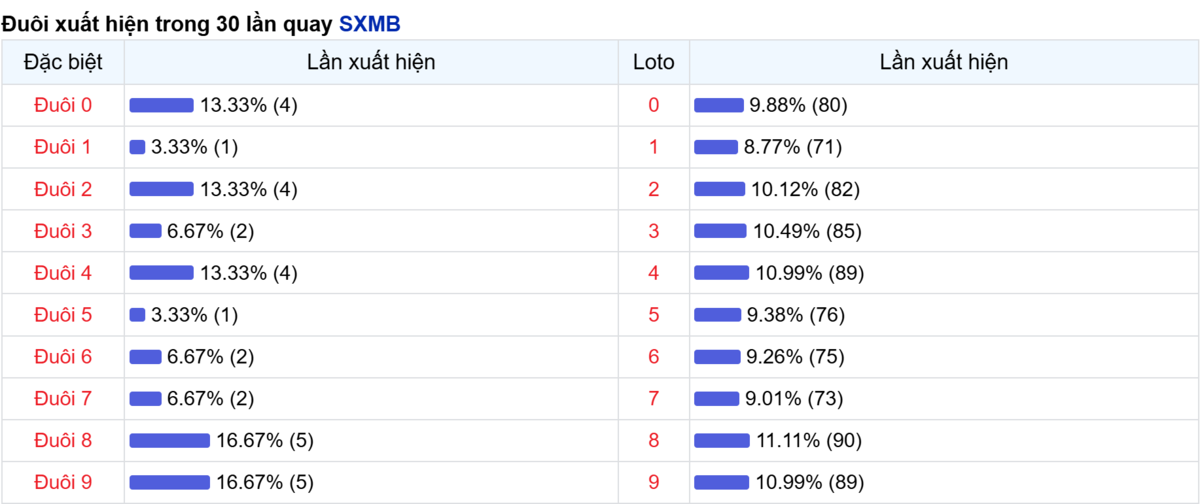The height and width of the screenshot is (504, 1200).
Task: Click the blue bar for Đuôi 8
Action: tap(169, 441)
